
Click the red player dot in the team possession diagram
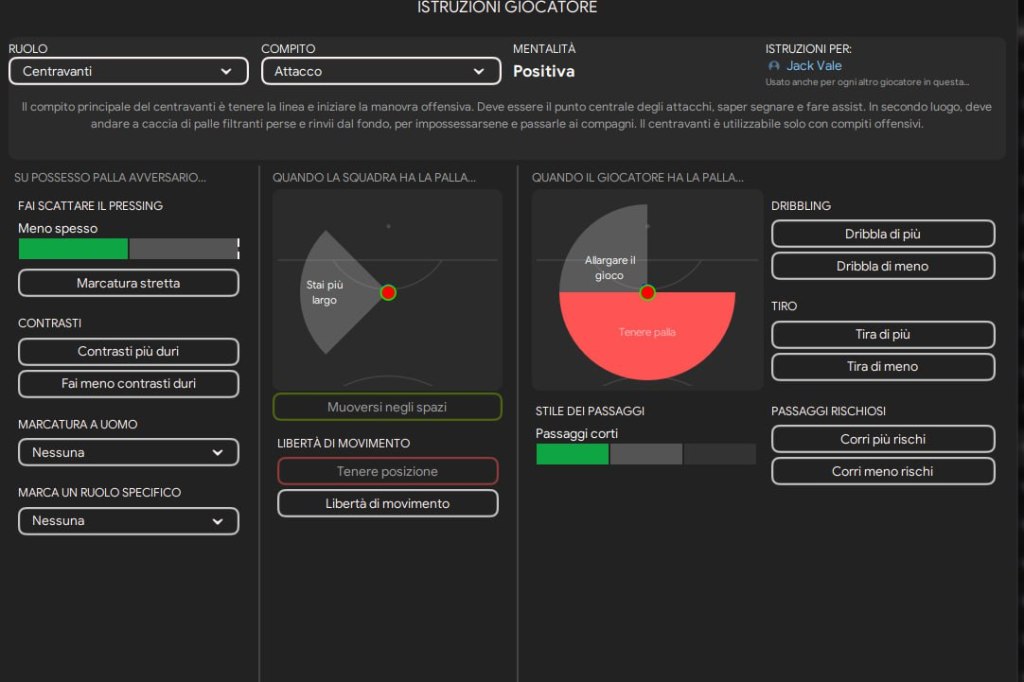click(388, 292)
